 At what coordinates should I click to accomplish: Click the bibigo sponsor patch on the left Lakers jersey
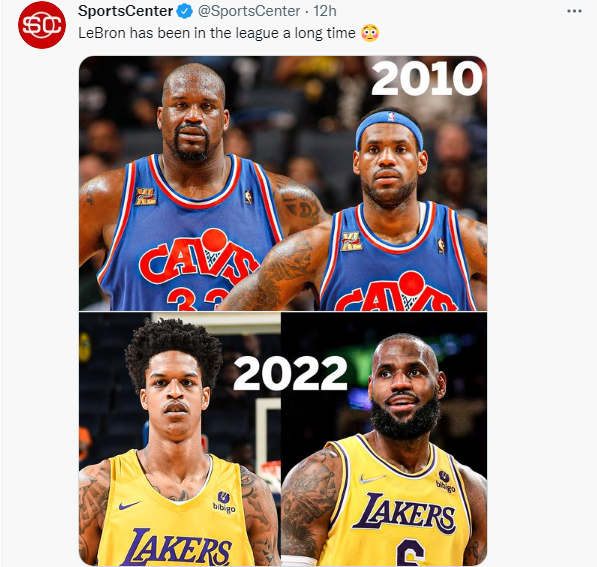click(224, 502)
